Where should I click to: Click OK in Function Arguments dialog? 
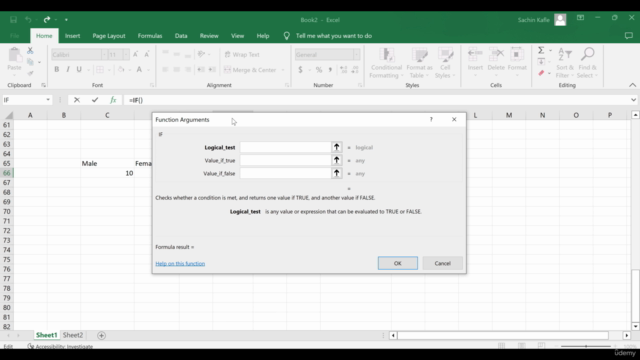(x=398, y=263)
